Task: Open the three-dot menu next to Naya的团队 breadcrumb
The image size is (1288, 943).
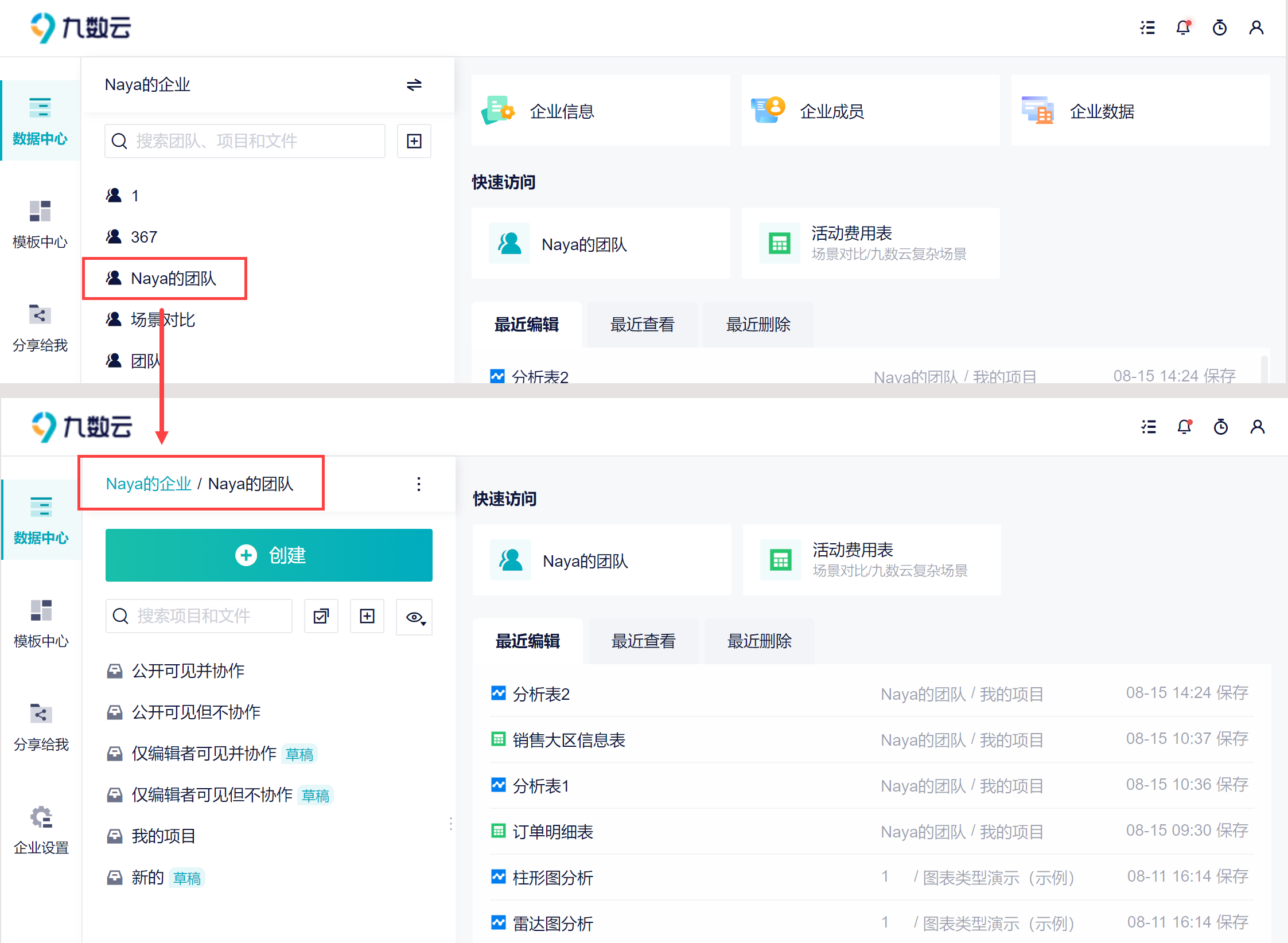Action: (x=419, y=484)
